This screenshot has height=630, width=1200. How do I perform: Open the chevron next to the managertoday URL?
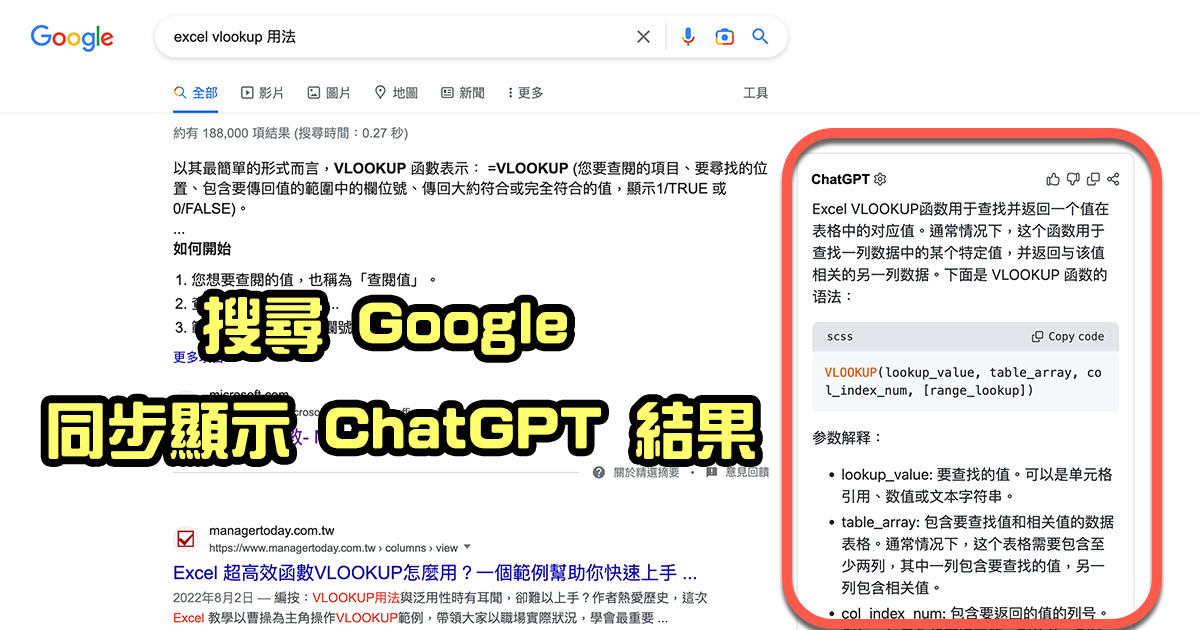[466, 548]
